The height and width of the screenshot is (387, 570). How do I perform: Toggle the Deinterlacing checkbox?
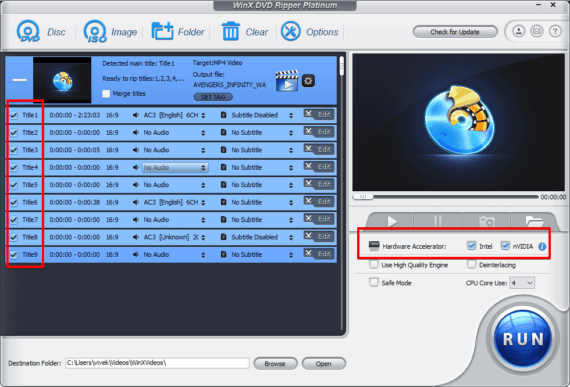point(471,265)
